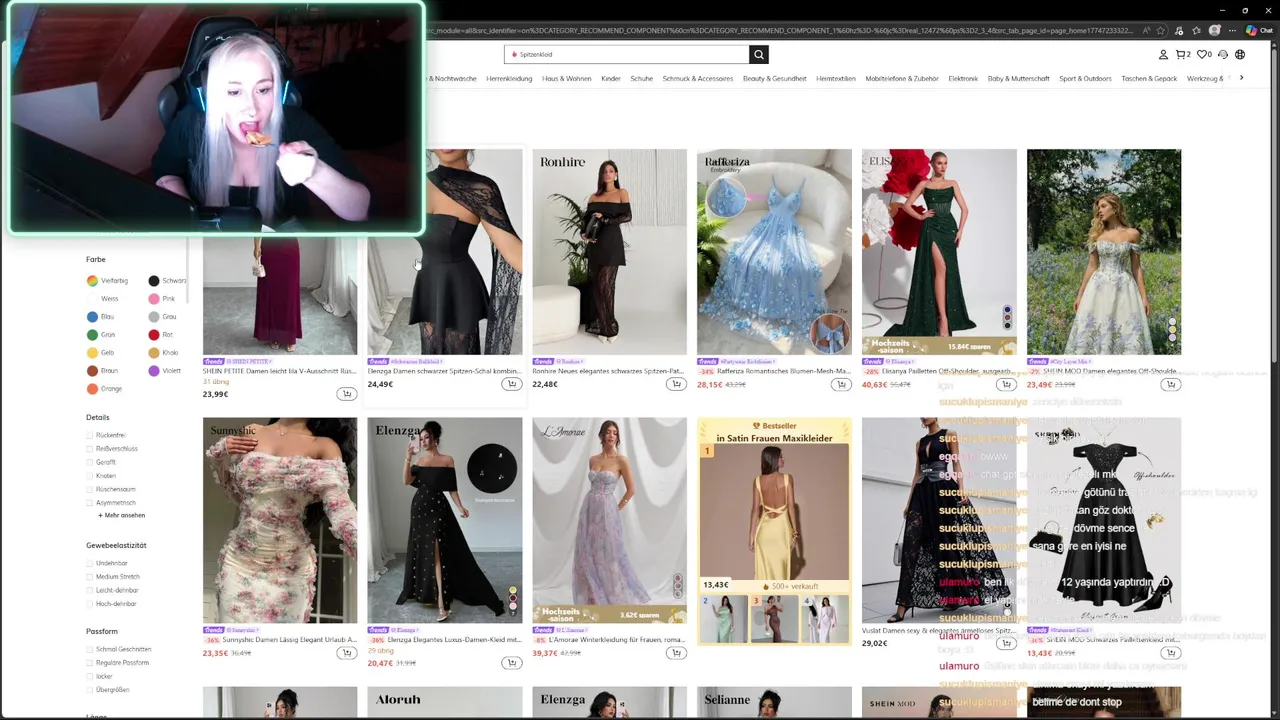Click the browser favorites star icon
This screenshot has height=720, width=1280.
click(x=1162, y=31)
